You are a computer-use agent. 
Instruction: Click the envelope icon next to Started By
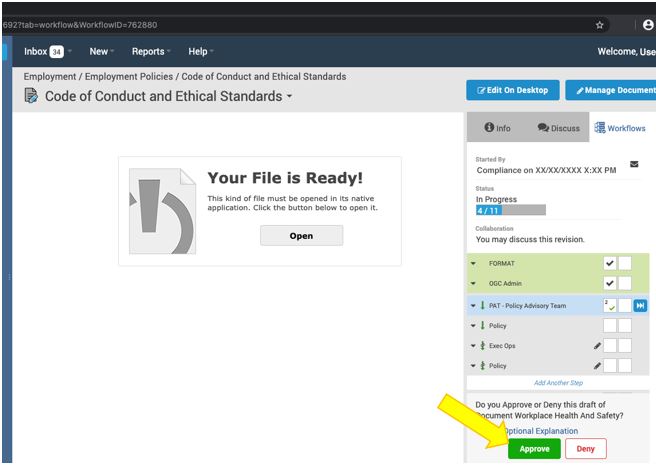pyautogui.click(x=634, y=164)
